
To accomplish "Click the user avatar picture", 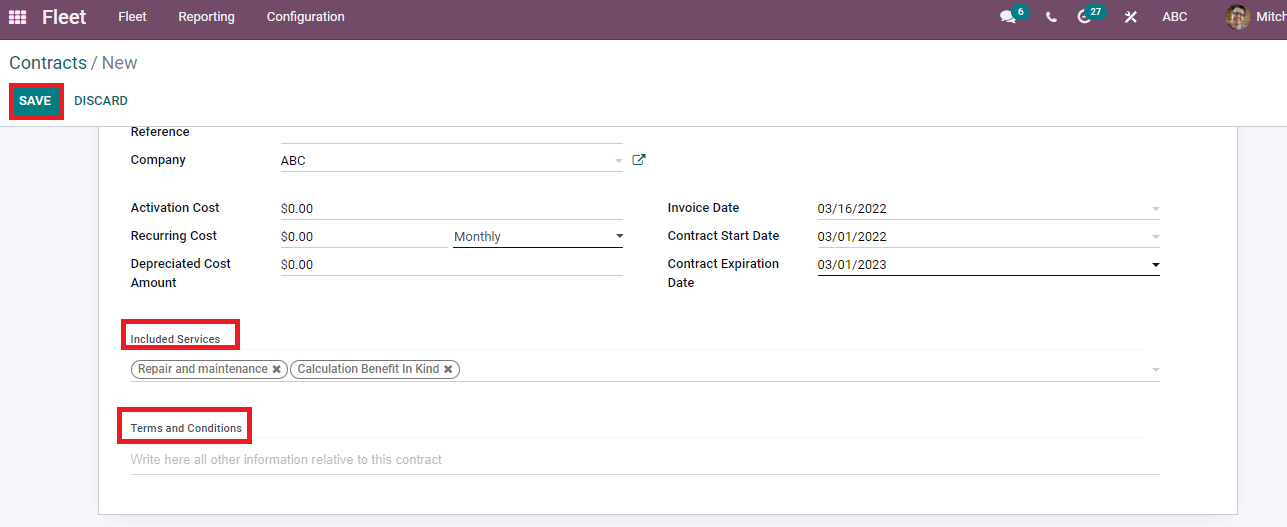I will click(x=1238, y=17).
